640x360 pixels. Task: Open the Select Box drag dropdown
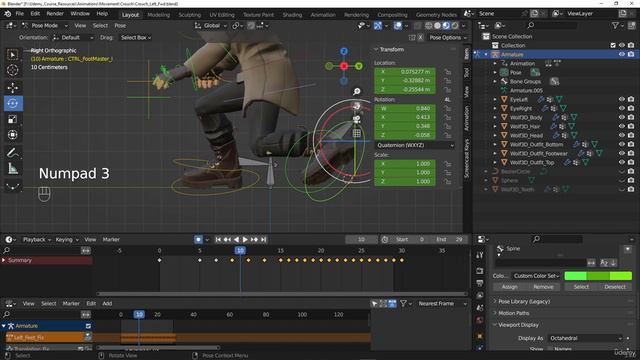[136, 38]
